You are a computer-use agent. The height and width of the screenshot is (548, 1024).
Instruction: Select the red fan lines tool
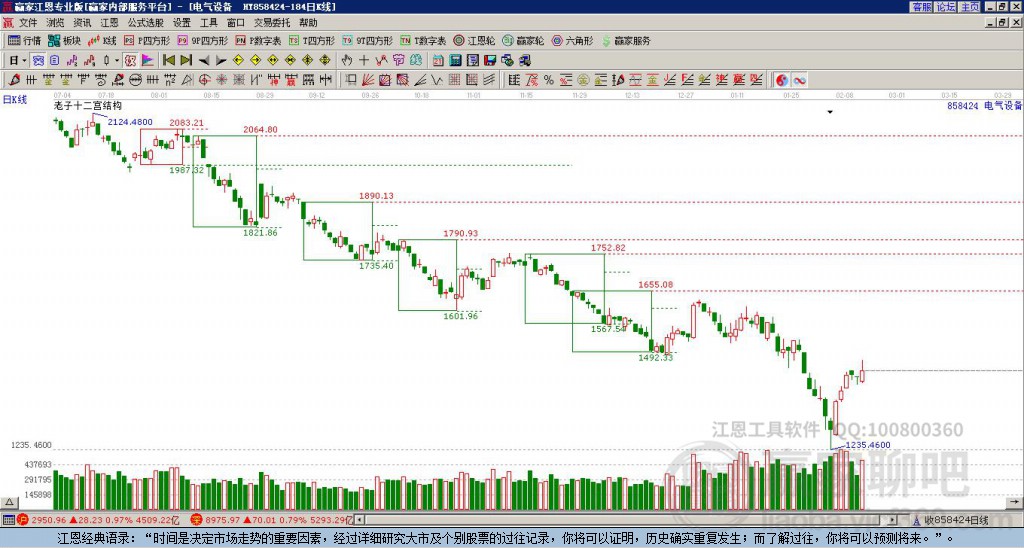368,80
